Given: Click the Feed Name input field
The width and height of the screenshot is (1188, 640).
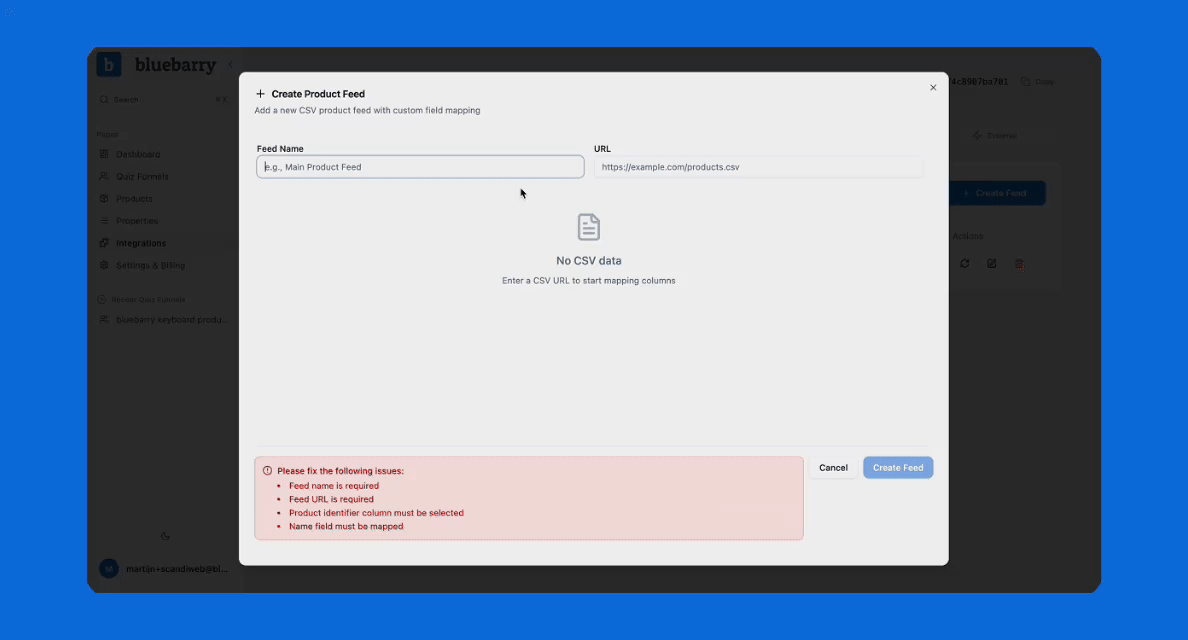Looking at the screenshot, I should coord(420,166).
